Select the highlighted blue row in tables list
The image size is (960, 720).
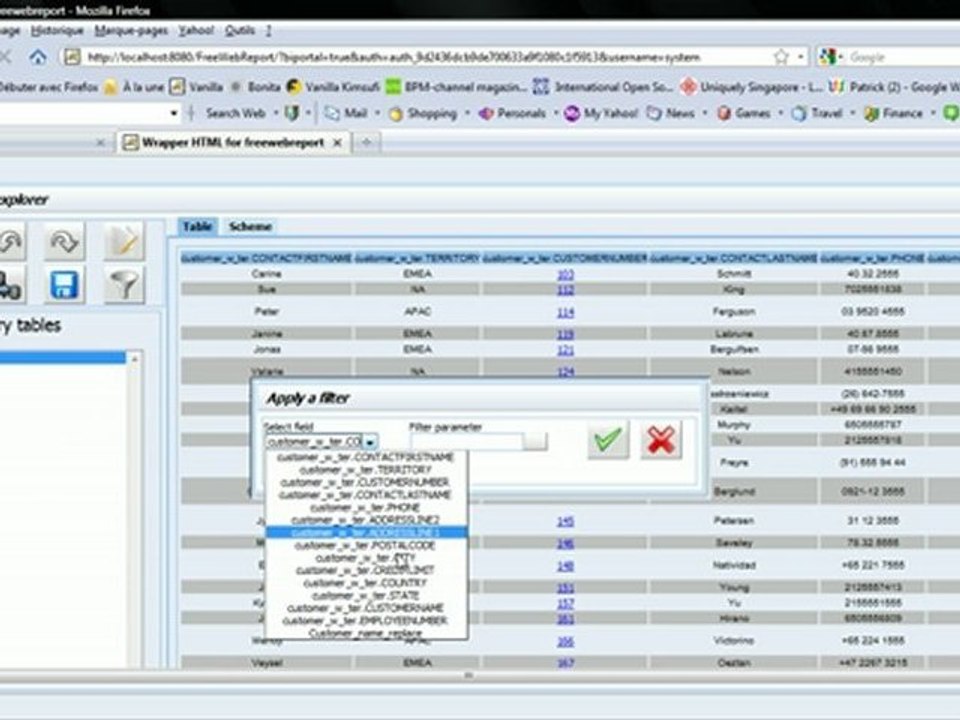62,358
